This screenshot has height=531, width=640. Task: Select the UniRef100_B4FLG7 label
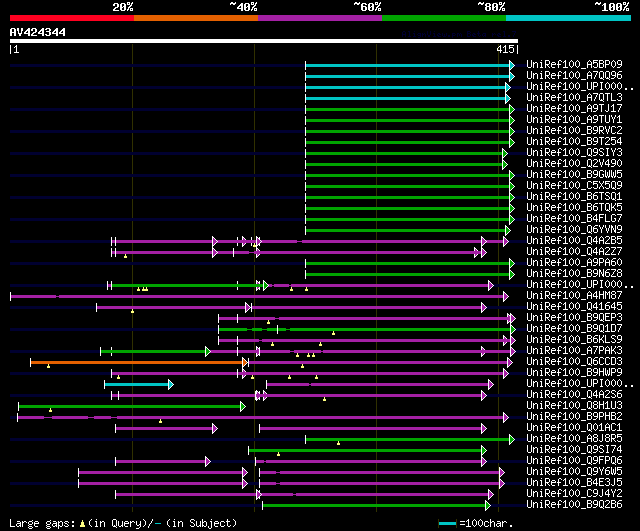(x=574, y=219)
